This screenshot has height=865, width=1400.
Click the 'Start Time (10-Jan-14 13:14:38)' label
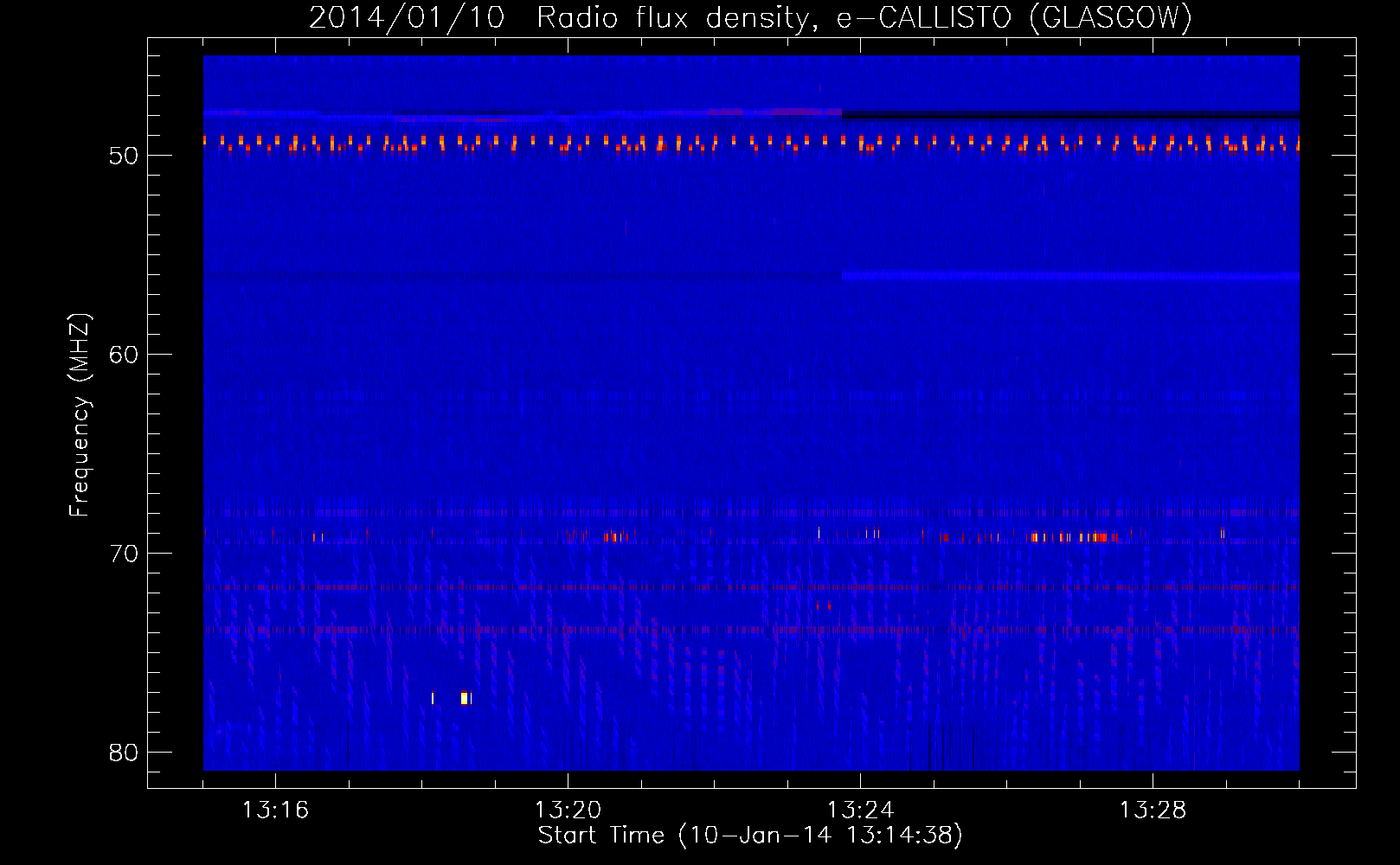coord(750,835)
